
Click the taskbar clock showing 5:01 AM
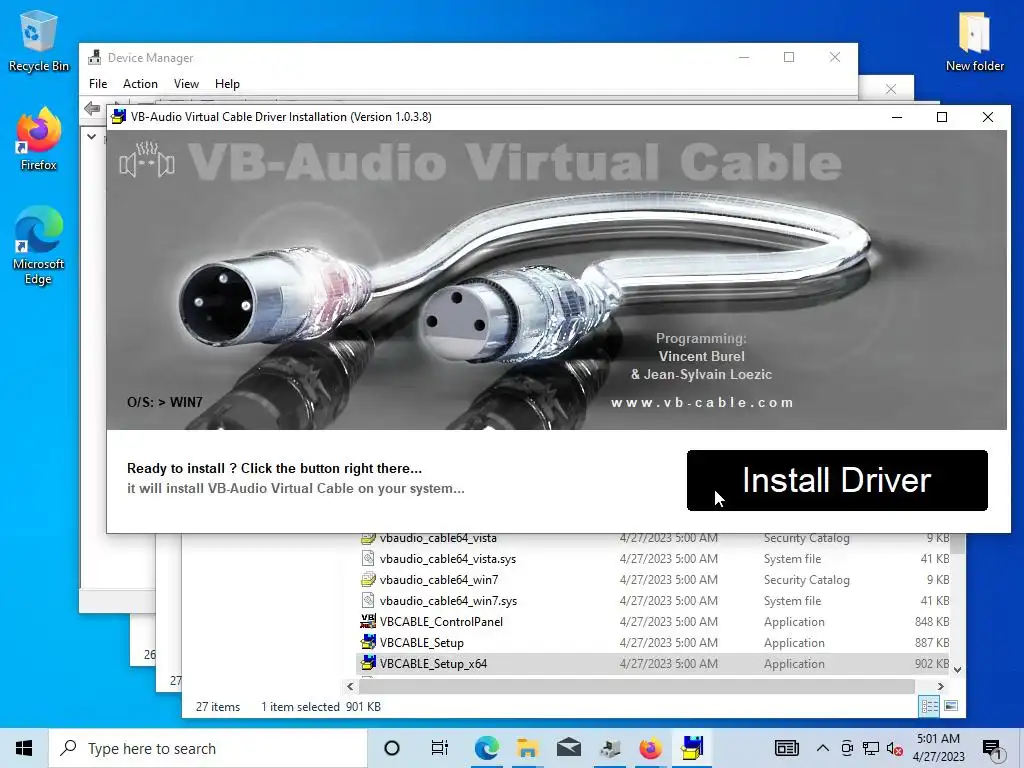pyautogui.click(x=938, y=748)
